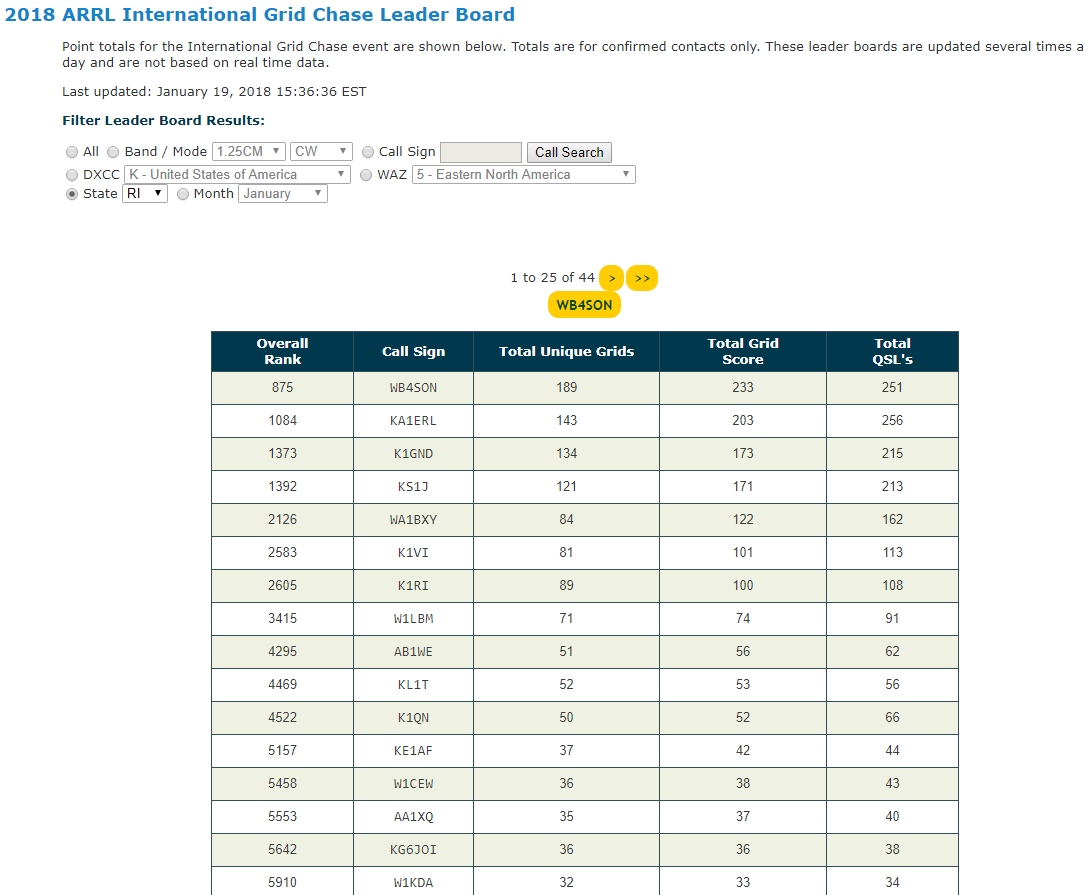This screenshot has height=895, width=1092.
Task: Select call sign AA1XQ
Action: 413,816
